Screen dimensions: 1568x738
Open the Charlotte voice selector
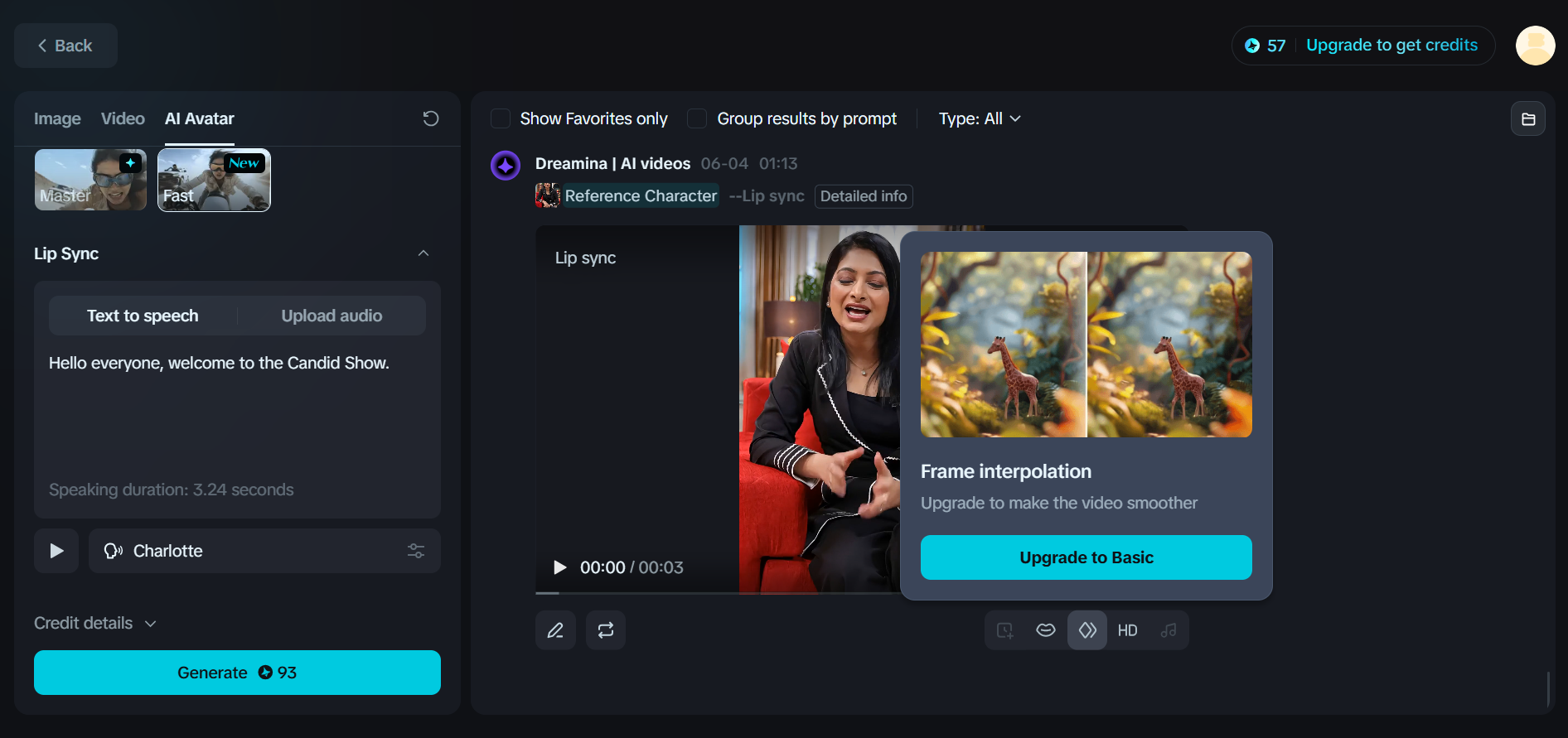(x=264, y=551)
